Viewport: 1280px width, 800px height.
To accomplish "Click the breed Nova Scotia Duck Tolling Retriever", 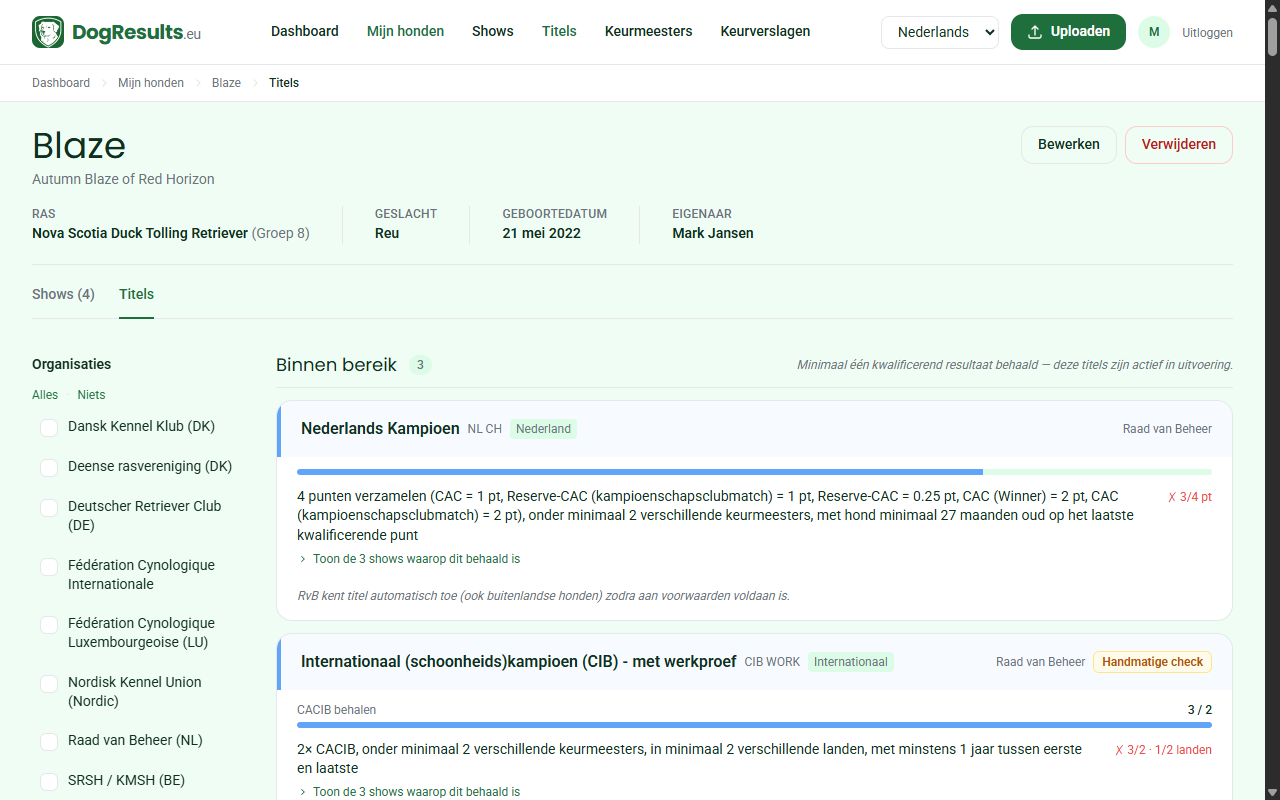I will (140, 233).
